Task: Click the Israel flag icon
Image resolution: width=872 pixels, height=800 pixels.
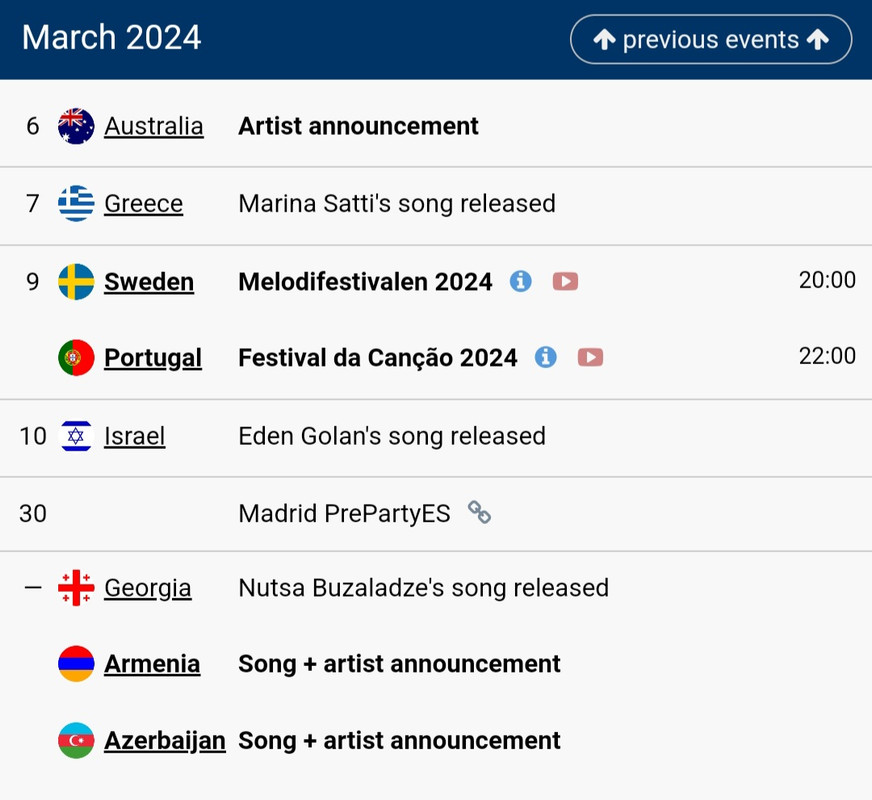Action: tap(76, 436)
